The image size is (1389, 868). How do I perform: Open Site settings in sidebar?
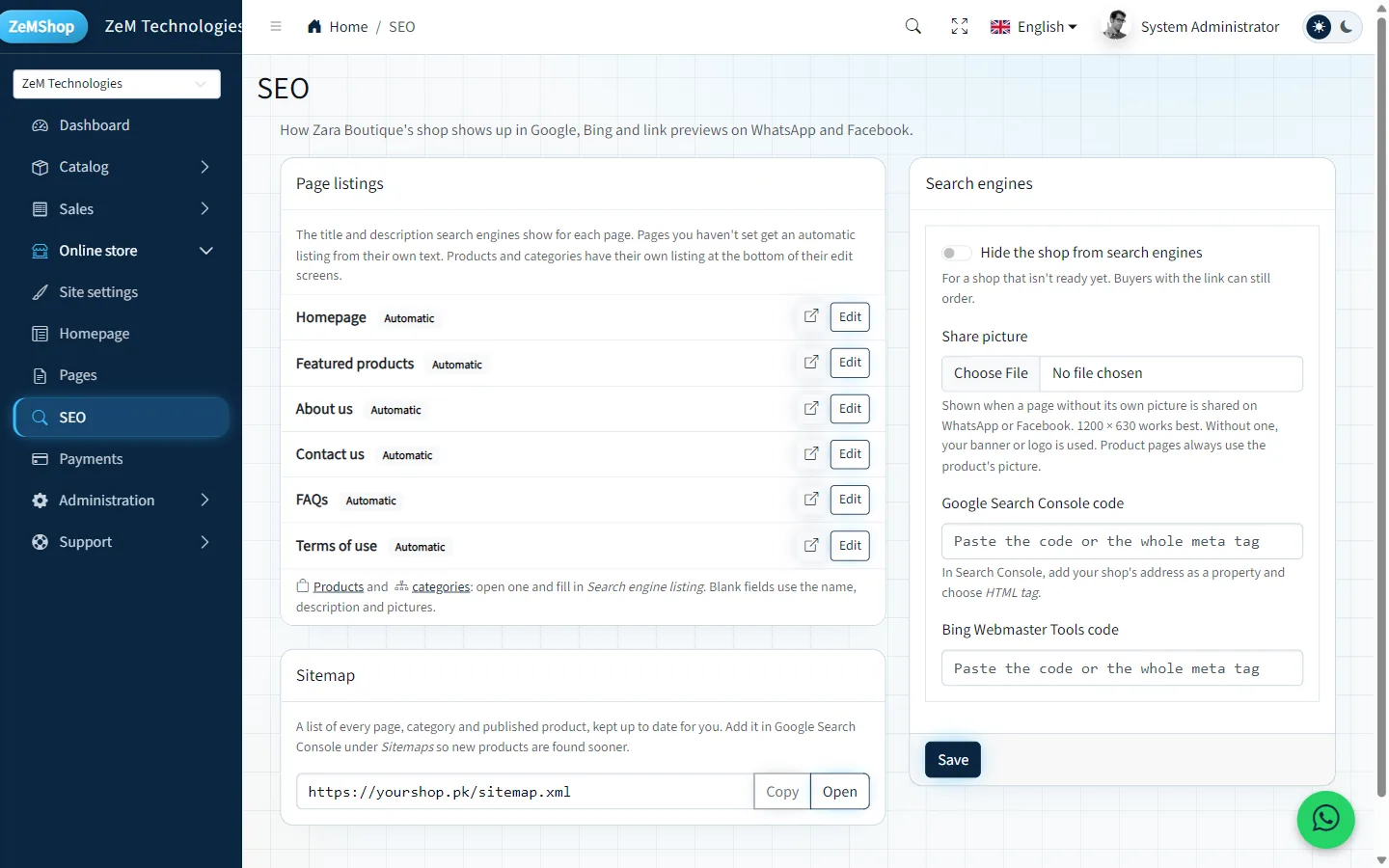(122, 292)
